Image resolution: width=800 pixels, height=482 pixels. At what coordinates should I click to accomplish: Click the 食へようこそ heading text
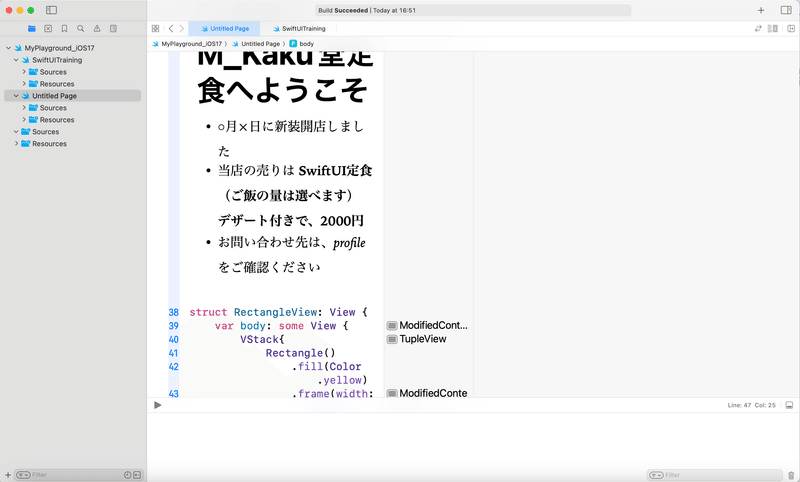tap(282, 90)
